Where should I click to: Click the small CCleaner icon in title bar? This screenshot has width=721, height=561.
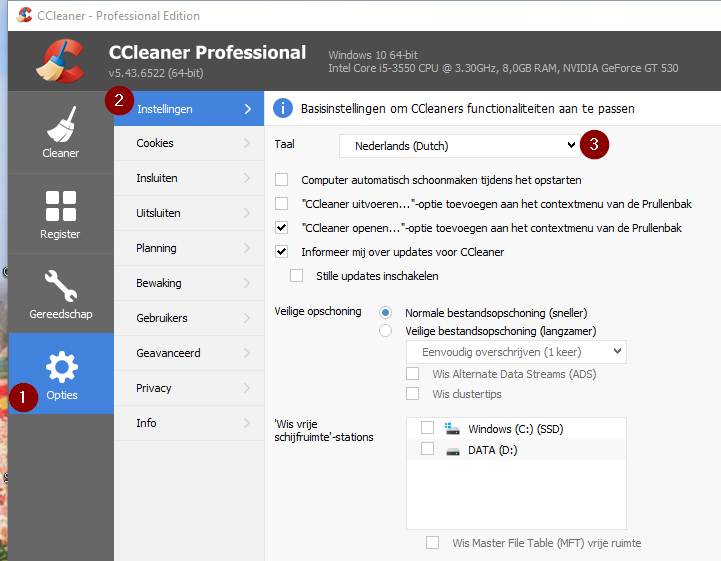tap(24, 15)
